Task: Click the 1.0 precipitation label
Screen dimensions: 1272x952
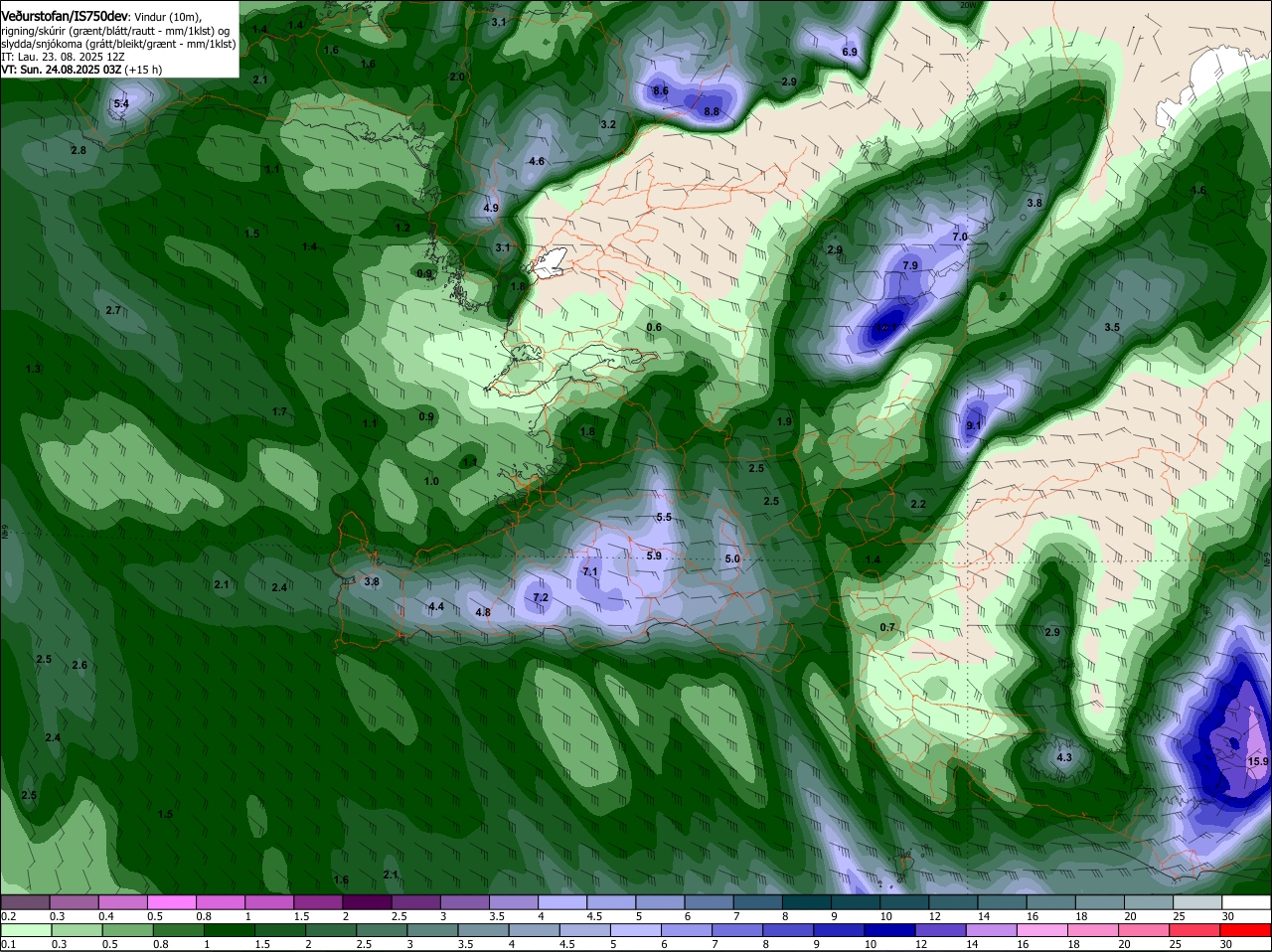Action: (x=431, y=481)
